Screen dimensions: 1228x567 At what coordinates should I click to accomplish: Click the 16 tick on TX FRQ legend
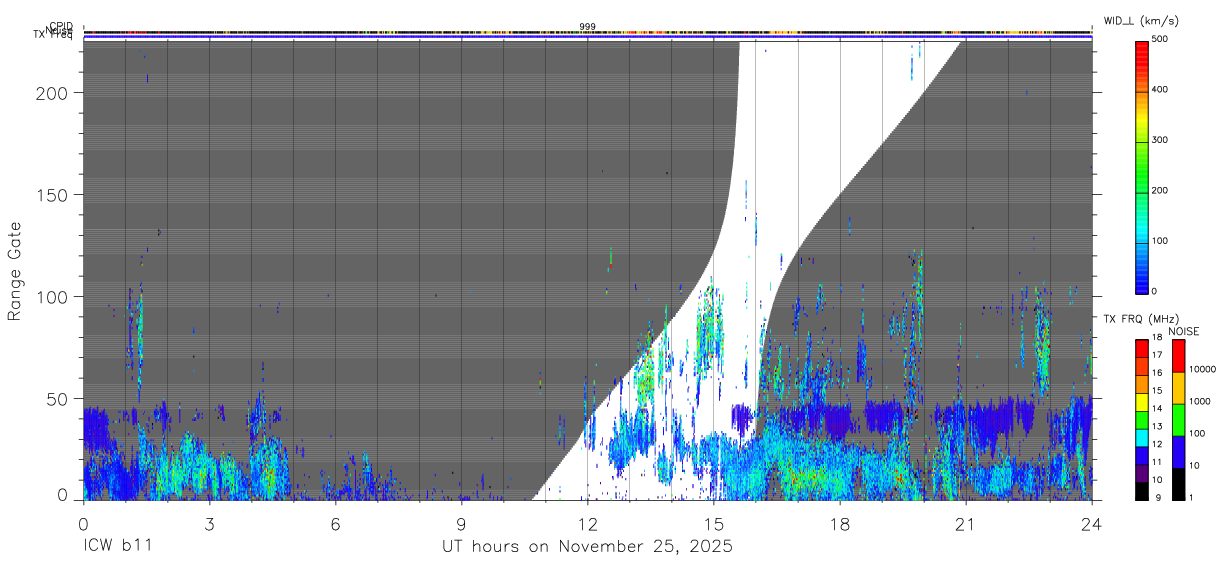[1157, 373]
